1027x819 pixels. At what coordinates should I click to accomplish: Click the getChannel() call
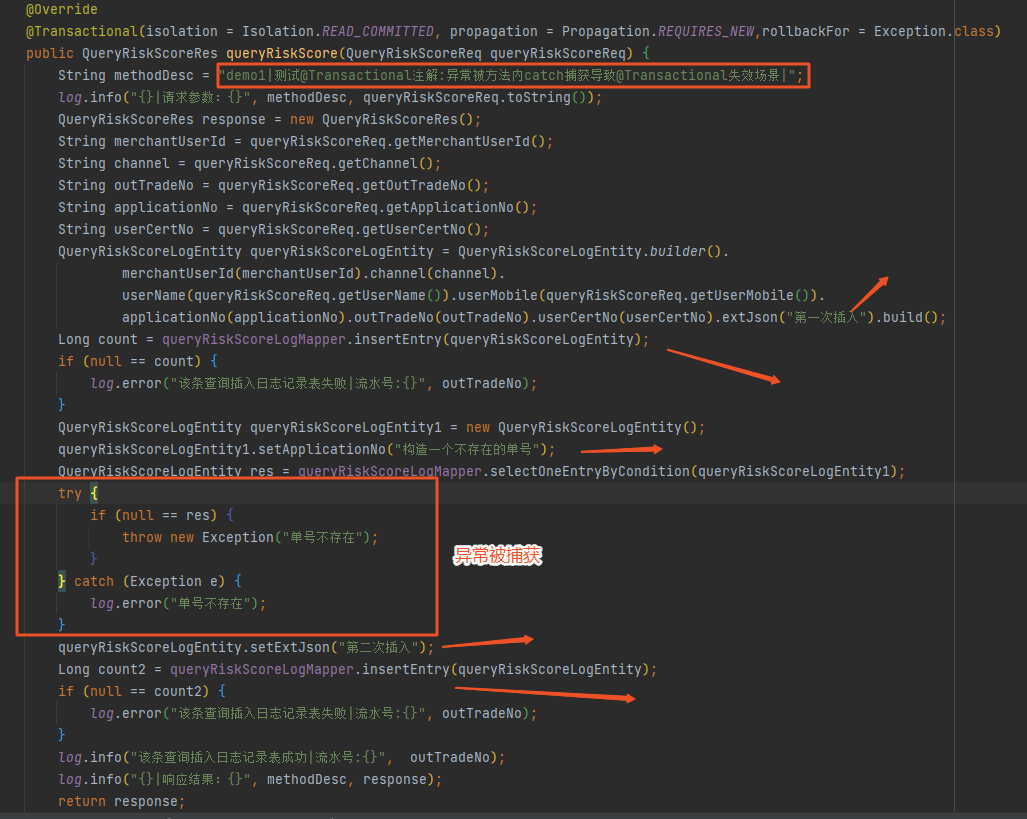386,163
